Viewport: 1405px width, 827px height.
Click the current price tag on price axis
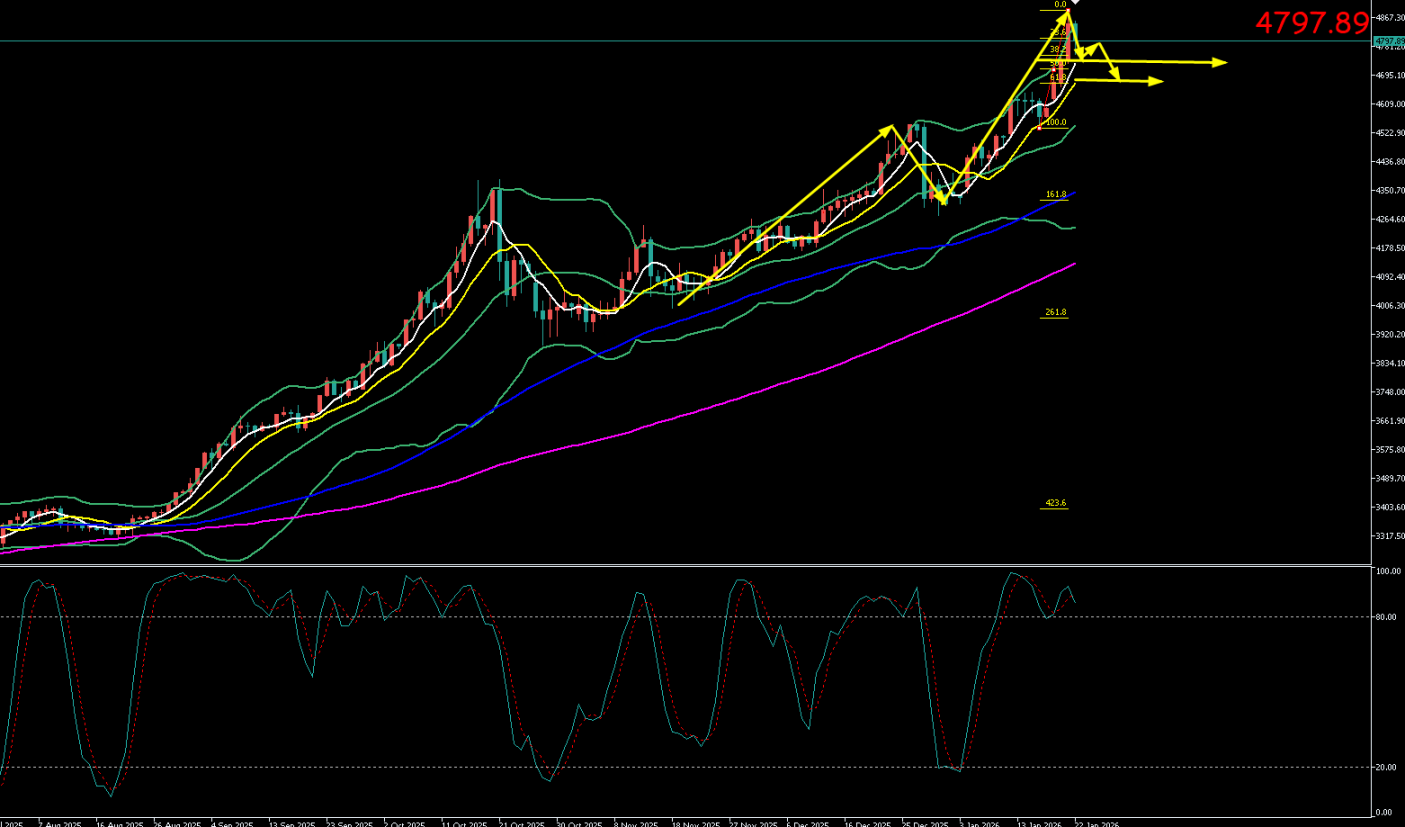1389,41
